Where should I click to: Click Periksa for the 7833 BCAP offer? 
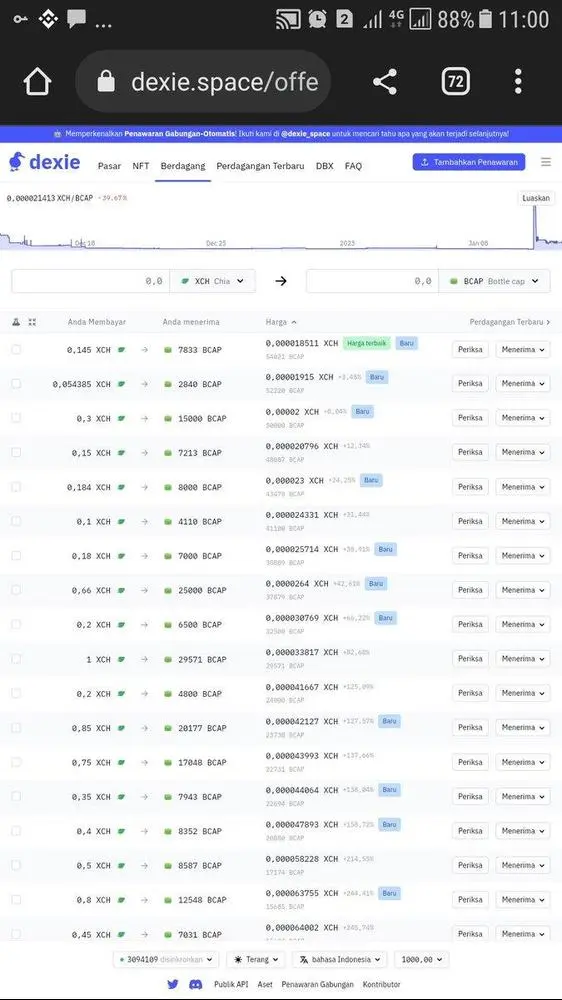point(470,349)
